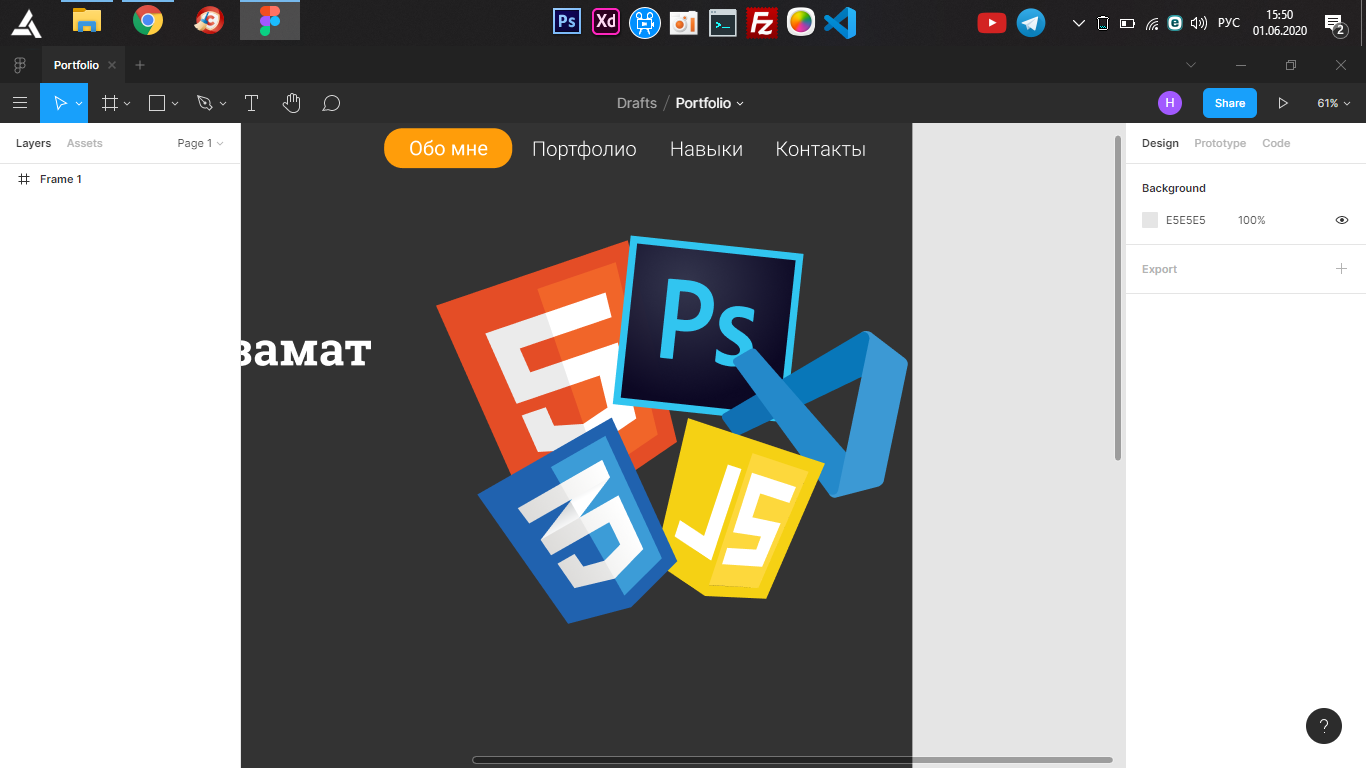Edit the E5E5E5 hex value field

(1186, 220)
